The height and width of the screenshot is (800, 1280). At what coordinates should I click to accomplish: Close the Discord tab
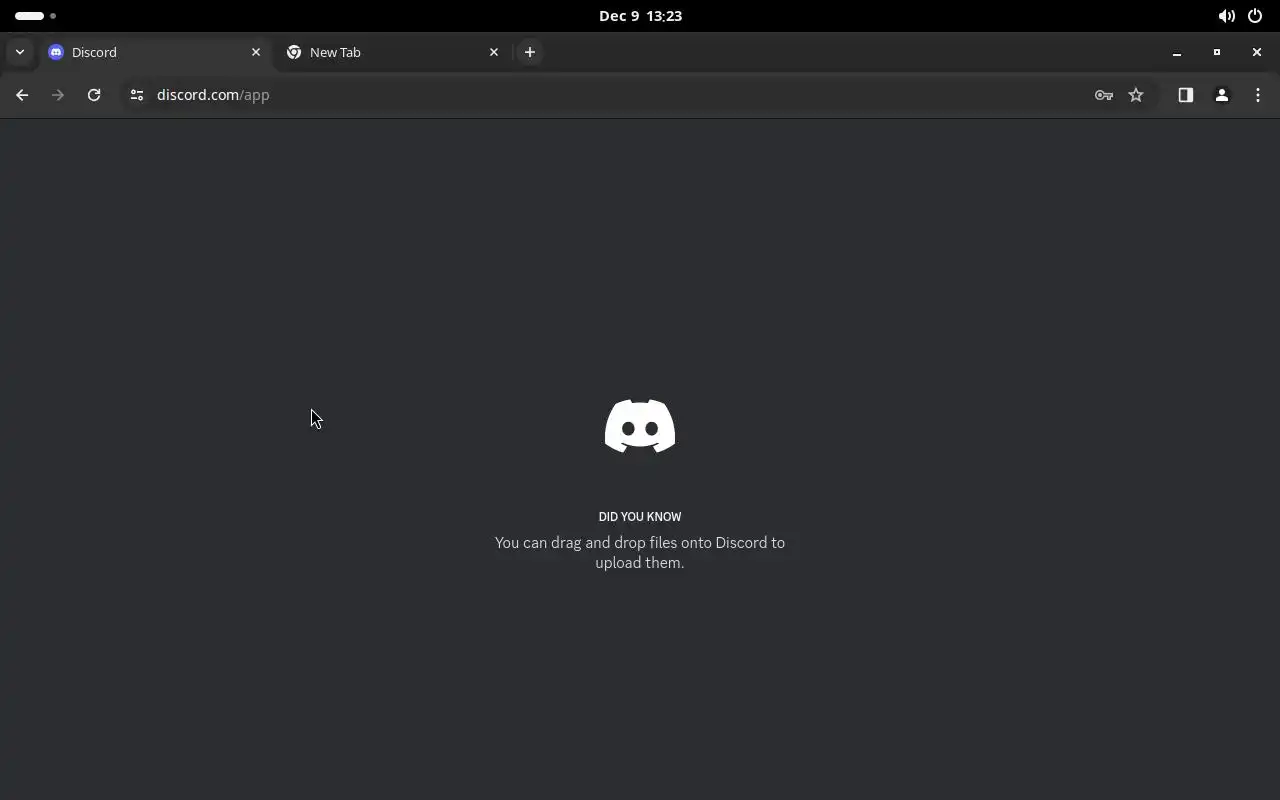tap(256, 52)
